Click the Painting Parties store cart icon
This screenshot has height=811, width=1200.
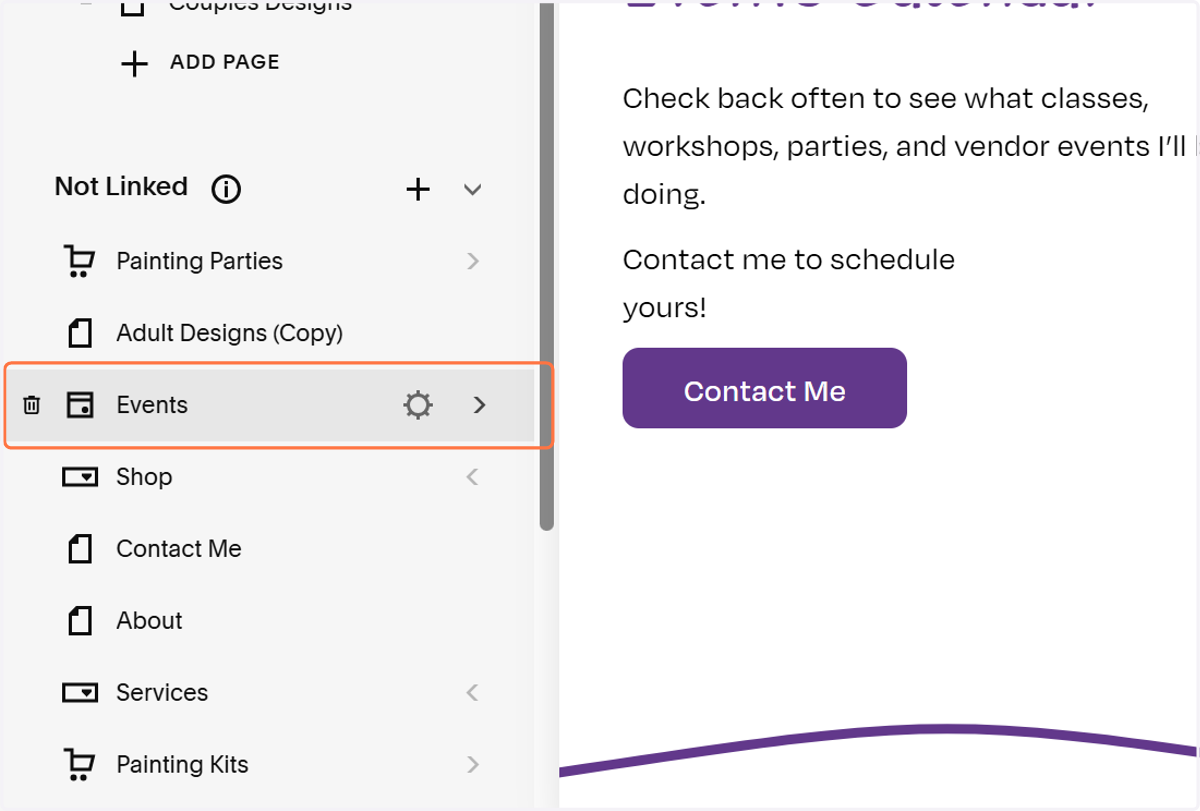pos(79,261)
